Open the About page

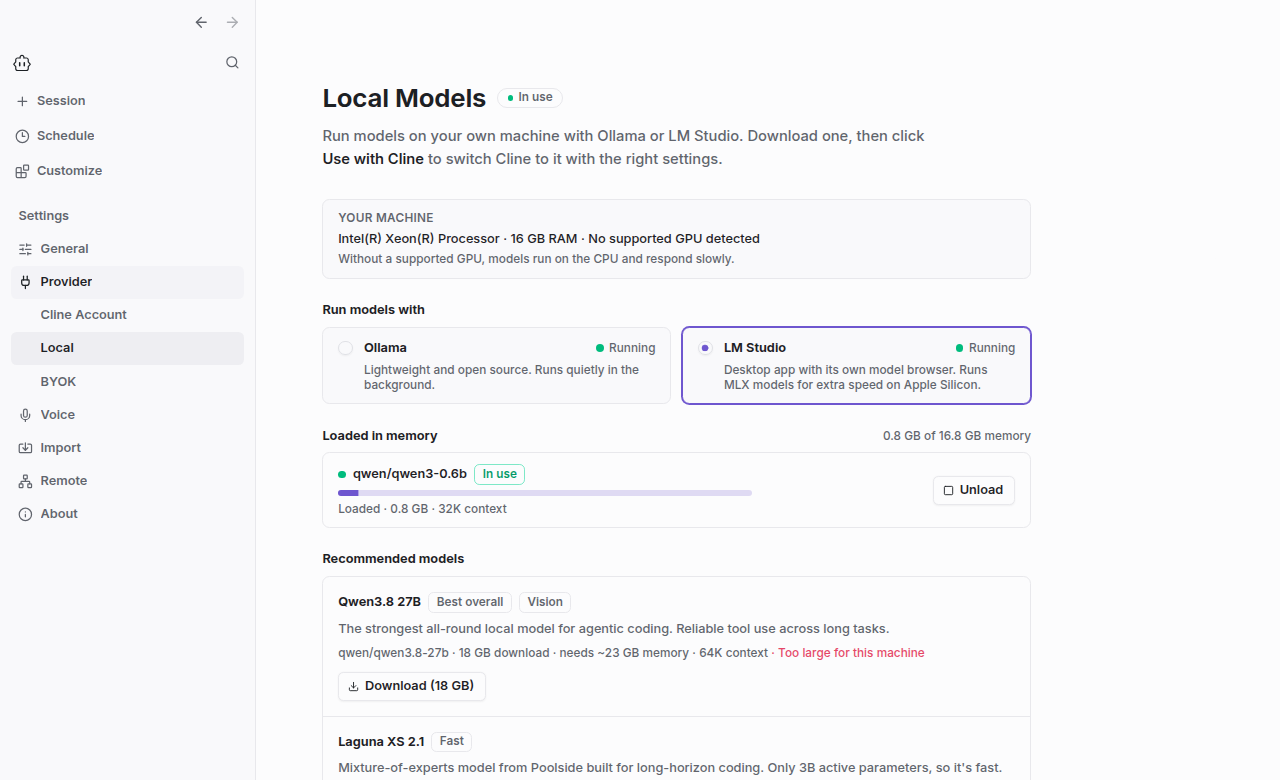coord(127,514)
